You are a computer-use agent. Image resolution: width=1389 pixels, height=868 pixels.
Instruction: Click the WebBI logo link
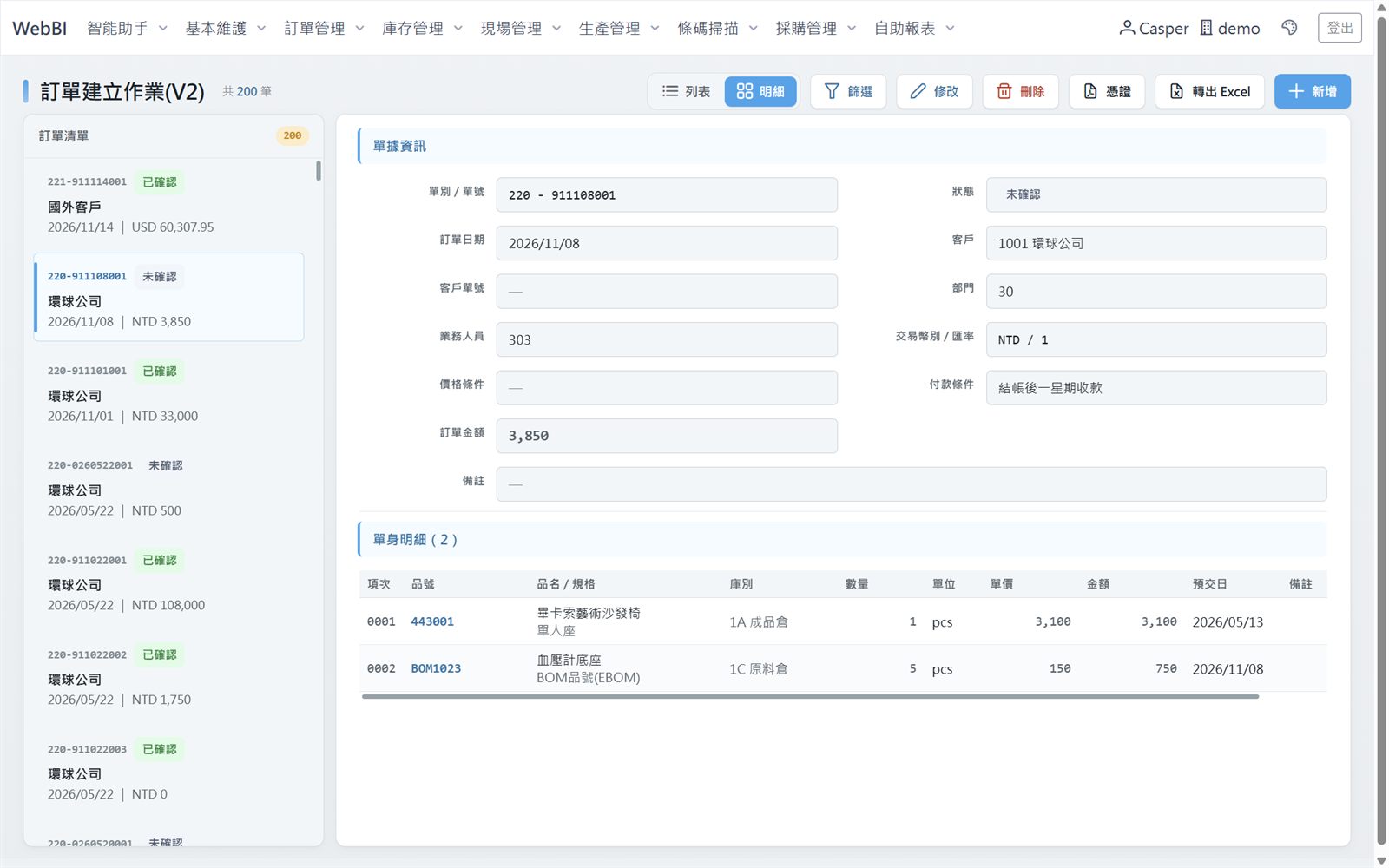[x=40, y=28]
